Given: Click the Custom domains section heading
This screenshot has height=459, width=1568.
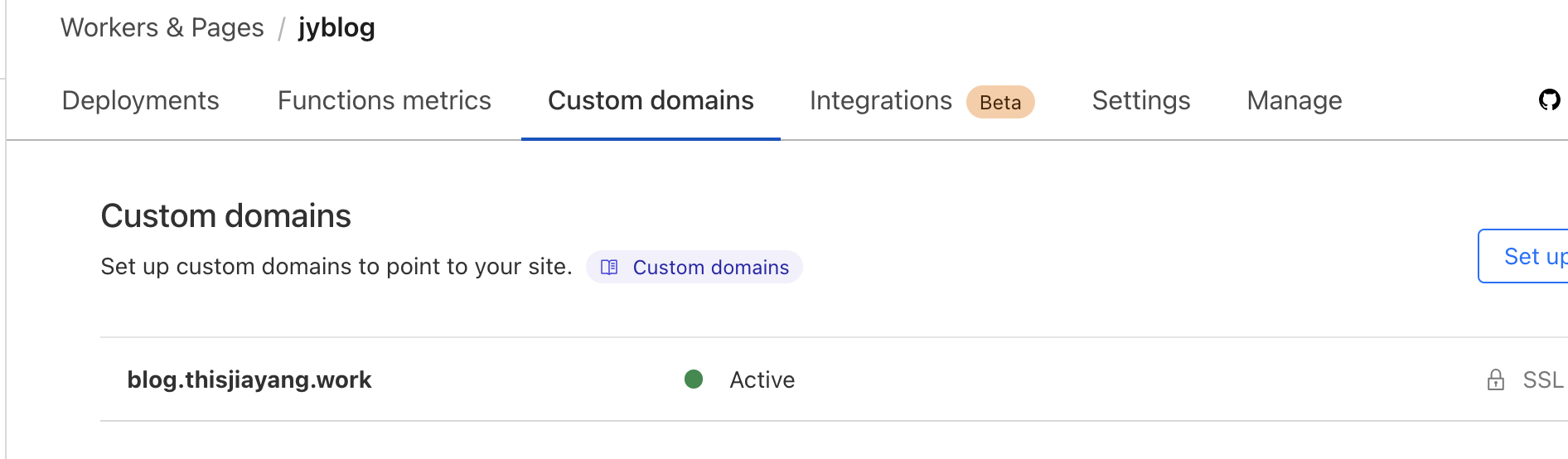Looking at the screenshot, I should [225, 215].
